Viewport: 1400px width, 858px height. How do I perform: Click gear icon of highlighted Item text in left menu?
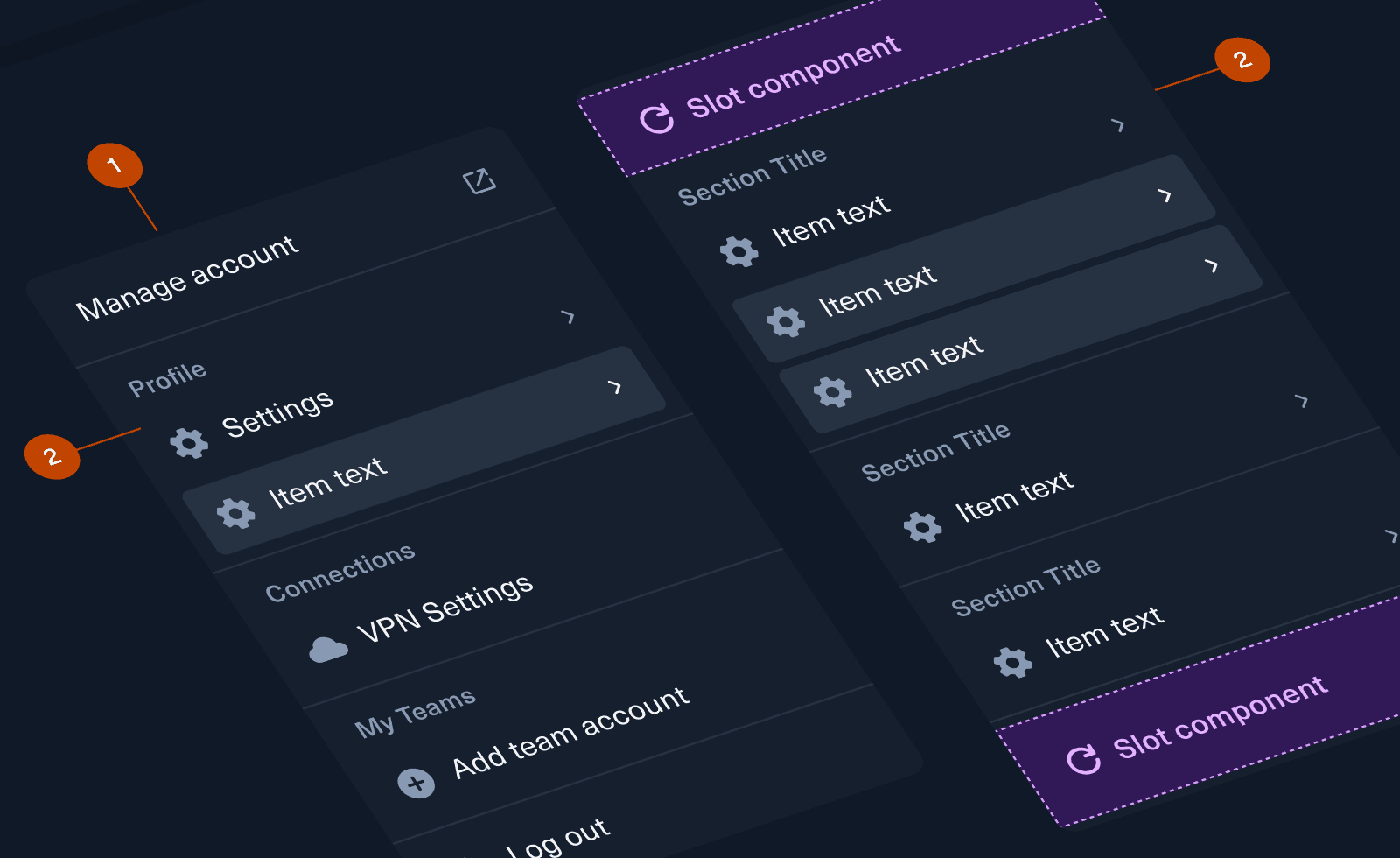coord(236,512)
